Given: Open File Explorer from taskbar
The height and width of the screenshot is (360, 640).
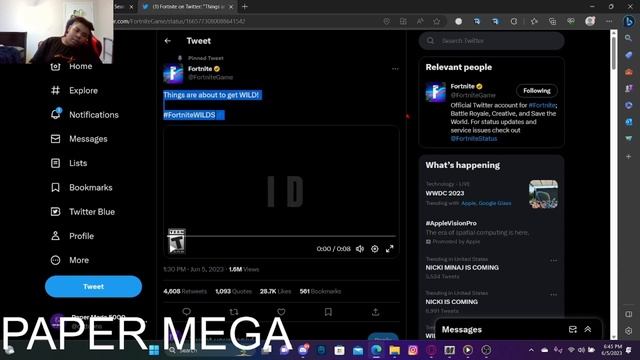Looking at the screenshot, I should click(395, 350).
